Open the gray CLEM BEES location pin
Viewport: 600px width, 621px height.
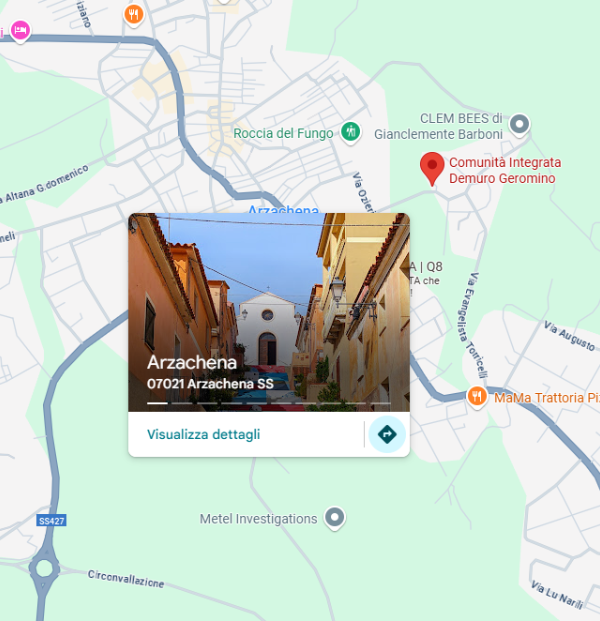click(x=518, y=124)
